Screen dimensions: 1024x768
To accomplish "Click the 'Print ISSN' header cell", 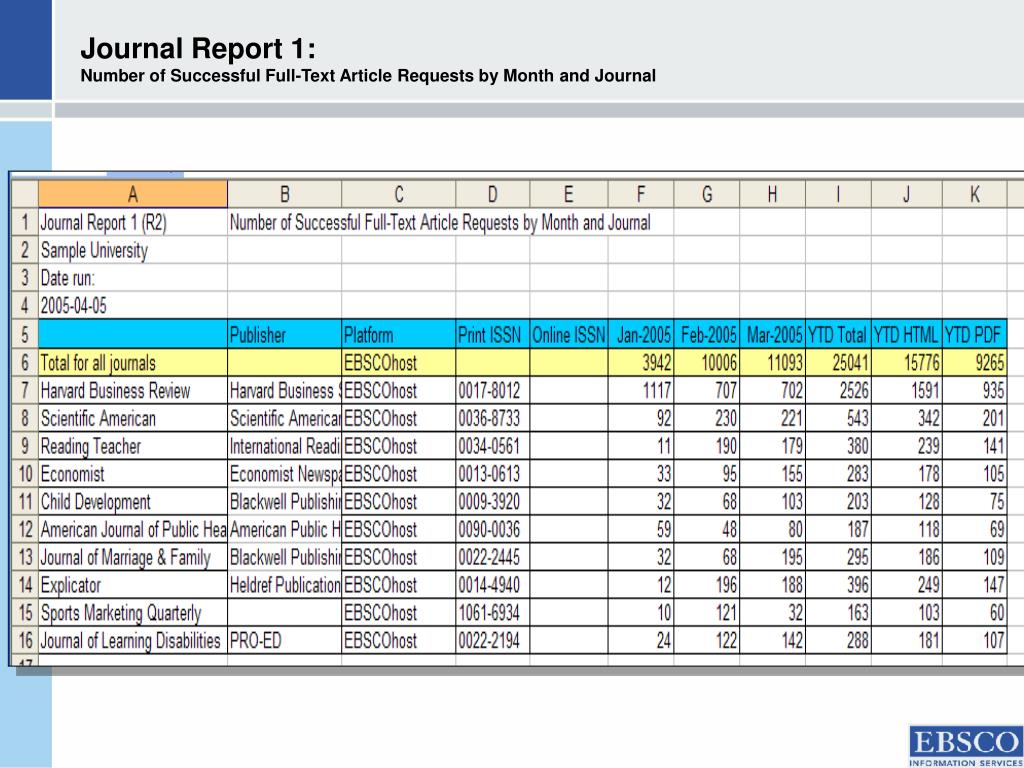I will (x=492, y=334).
